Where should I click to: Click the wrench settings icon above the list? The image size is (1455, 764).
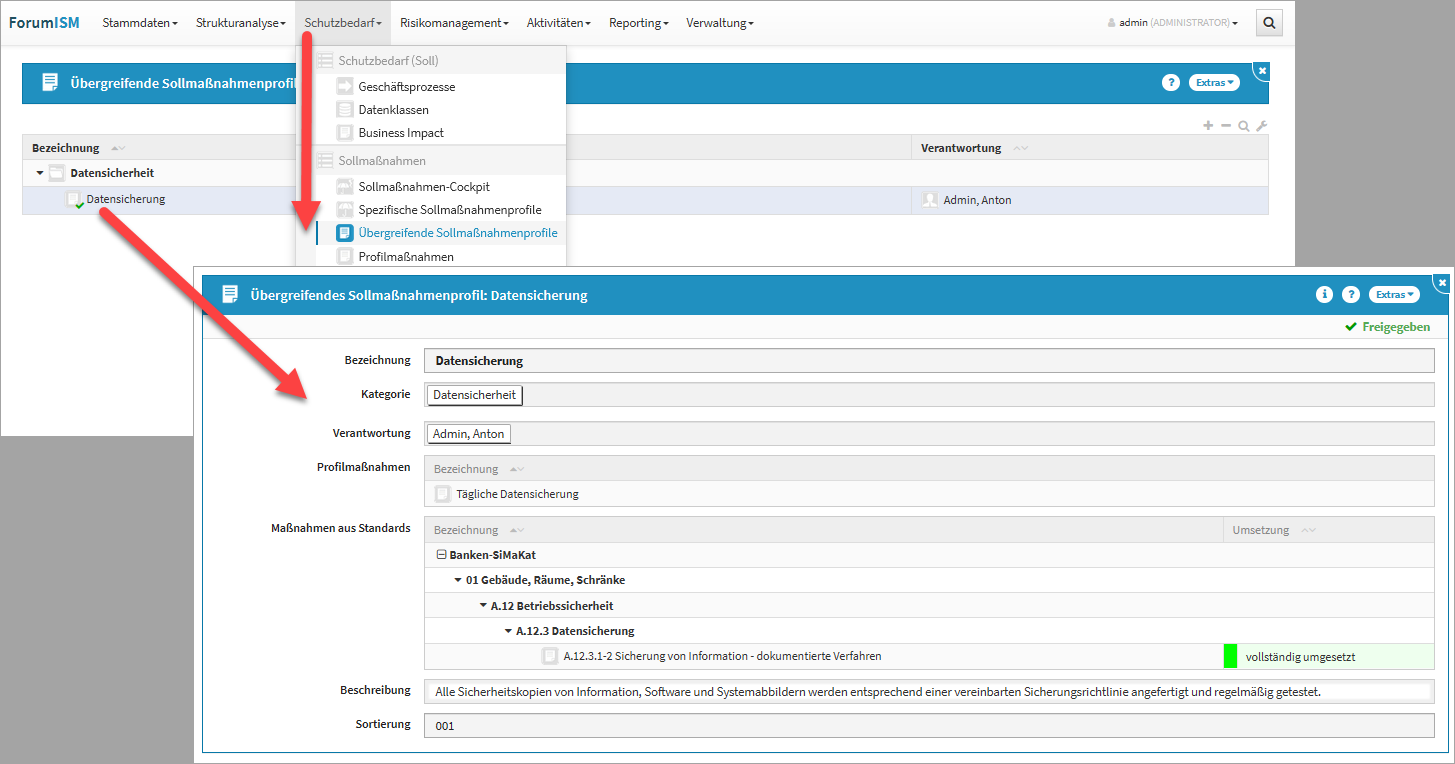[x=1261, y=126]
